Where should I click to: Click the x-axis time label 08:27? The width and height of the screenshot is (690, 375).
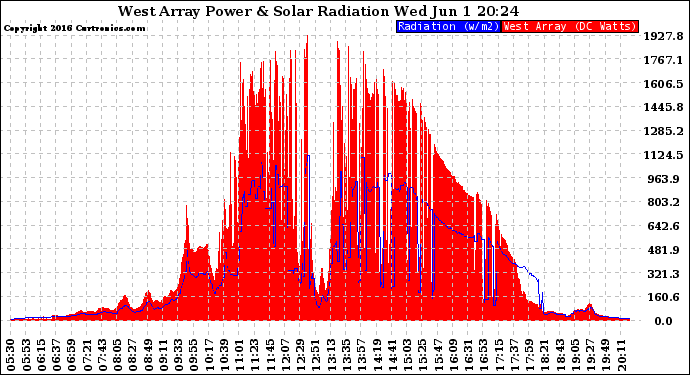tap(133, 355)
